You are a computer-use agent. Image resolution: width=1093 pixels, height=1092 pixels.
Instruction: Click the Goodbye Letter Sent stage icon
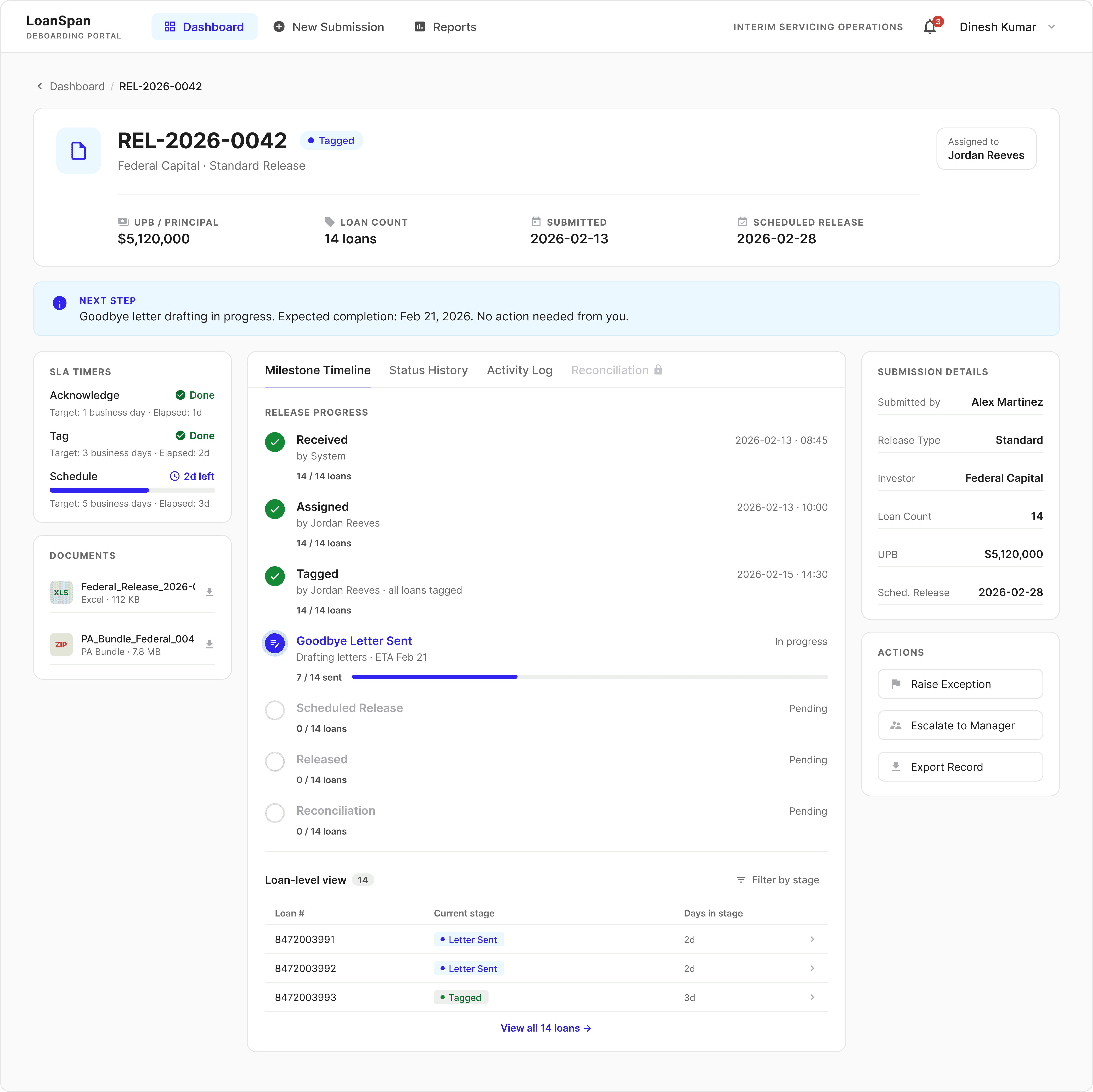pyautogui.click(x=275, y=643)
